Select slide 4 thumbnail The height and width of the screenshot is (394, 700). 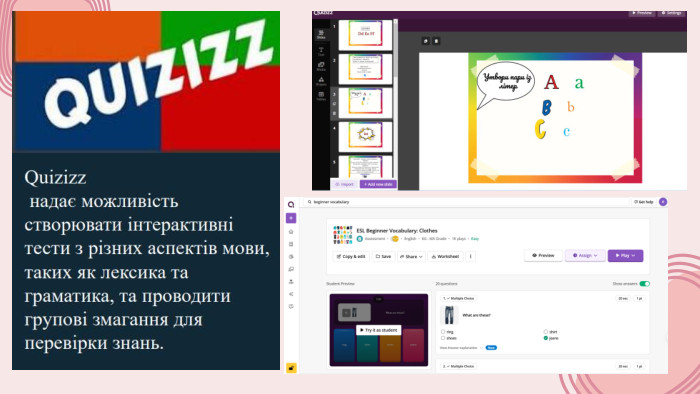tap(365, 135)
